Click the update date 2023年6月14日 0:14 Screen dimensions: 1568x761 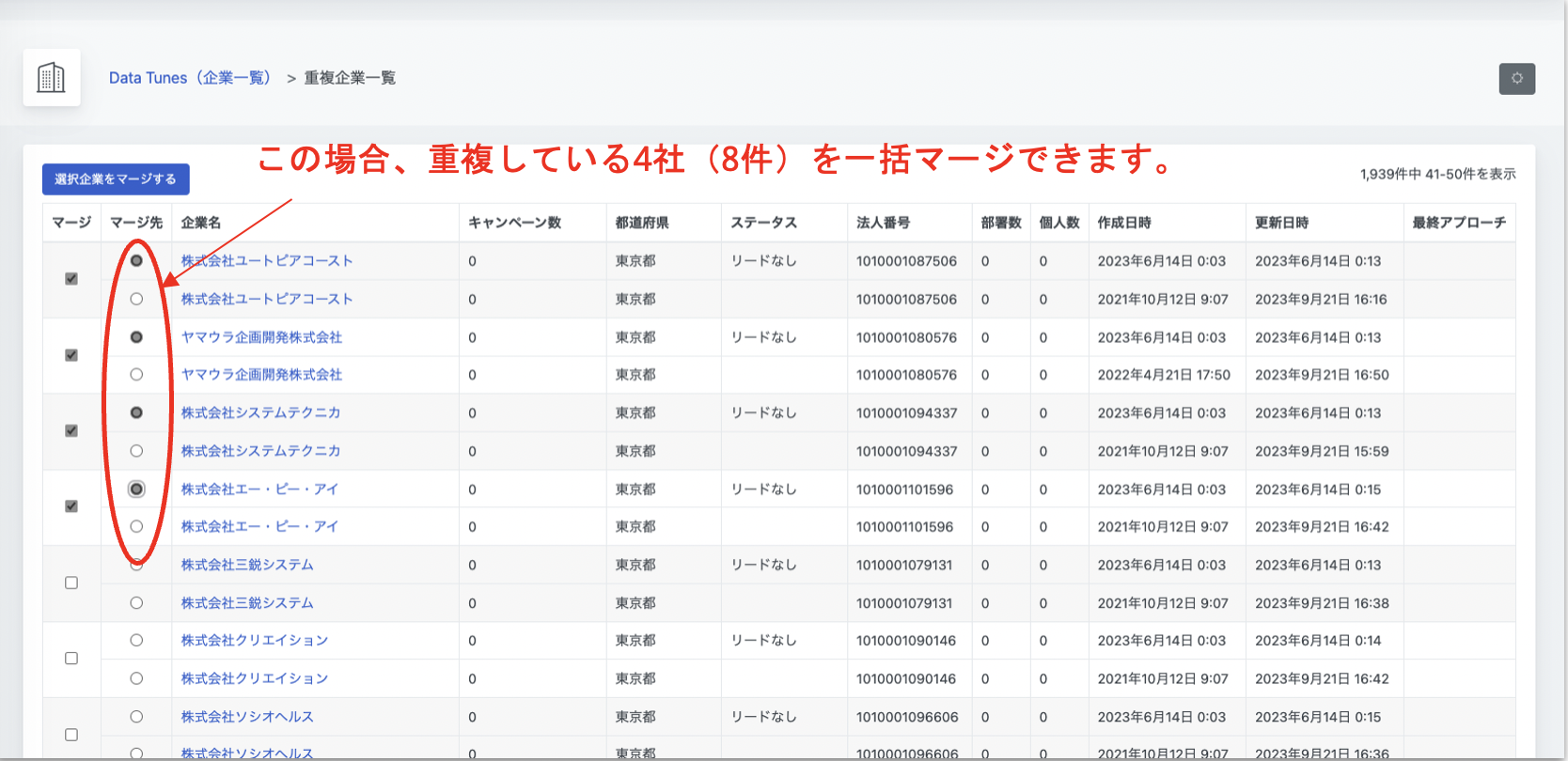[x=1318, y=641]
